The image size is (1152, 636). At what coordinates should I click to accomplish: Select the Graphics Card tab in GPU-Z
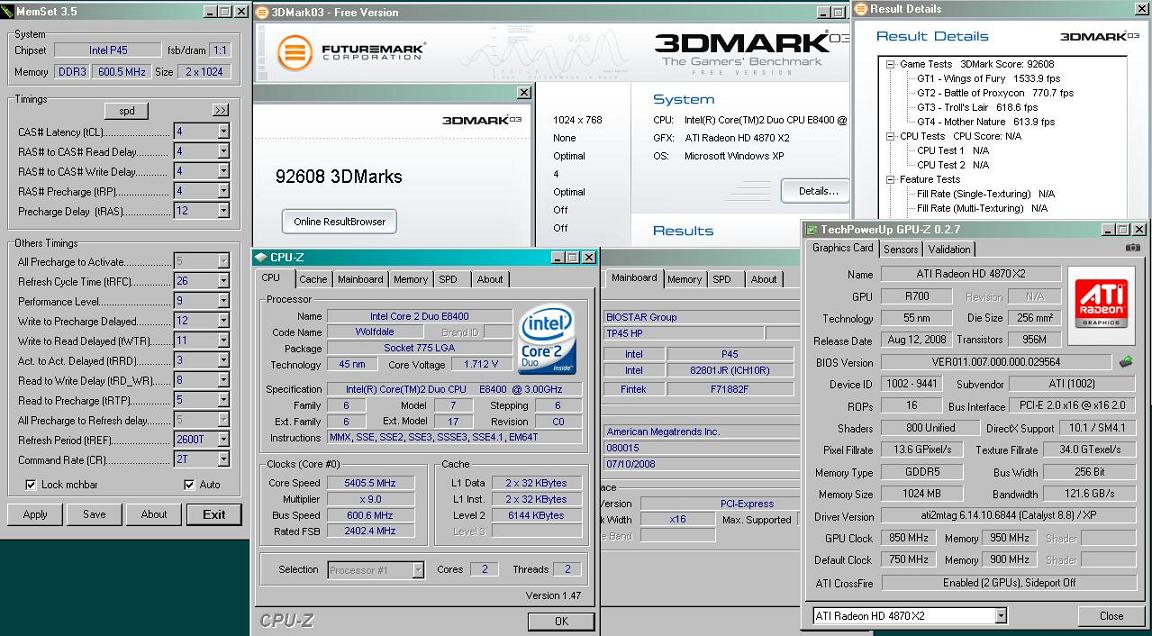click(843, 248)
